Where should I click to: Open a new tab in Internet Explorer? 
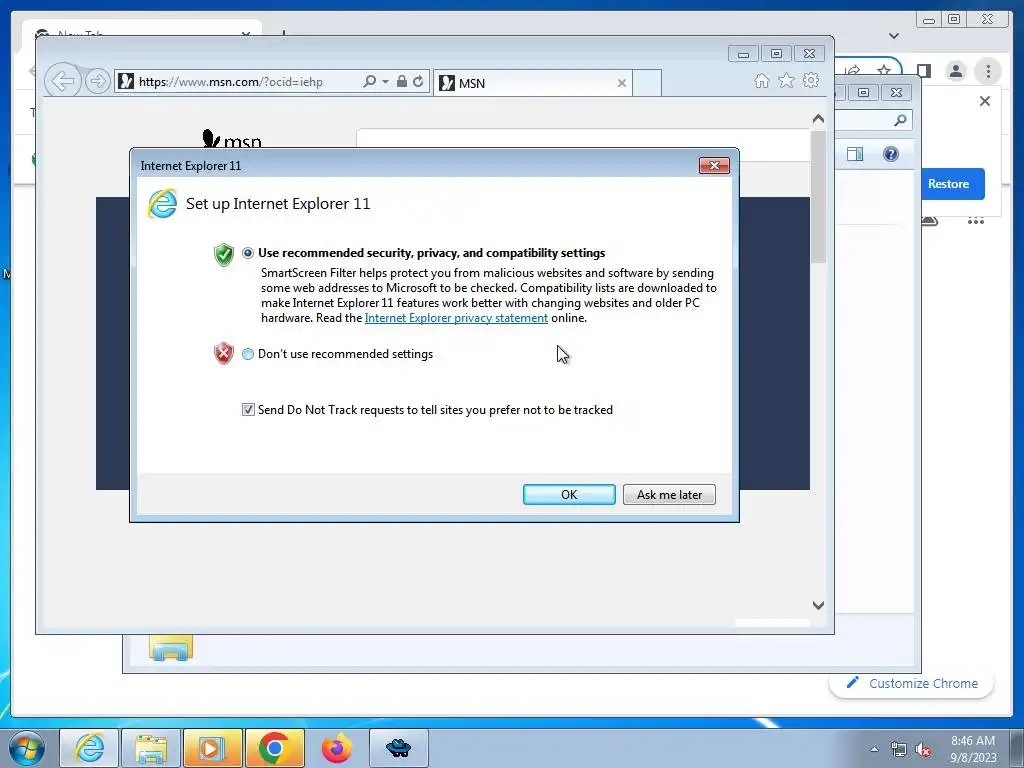point(647,83)
